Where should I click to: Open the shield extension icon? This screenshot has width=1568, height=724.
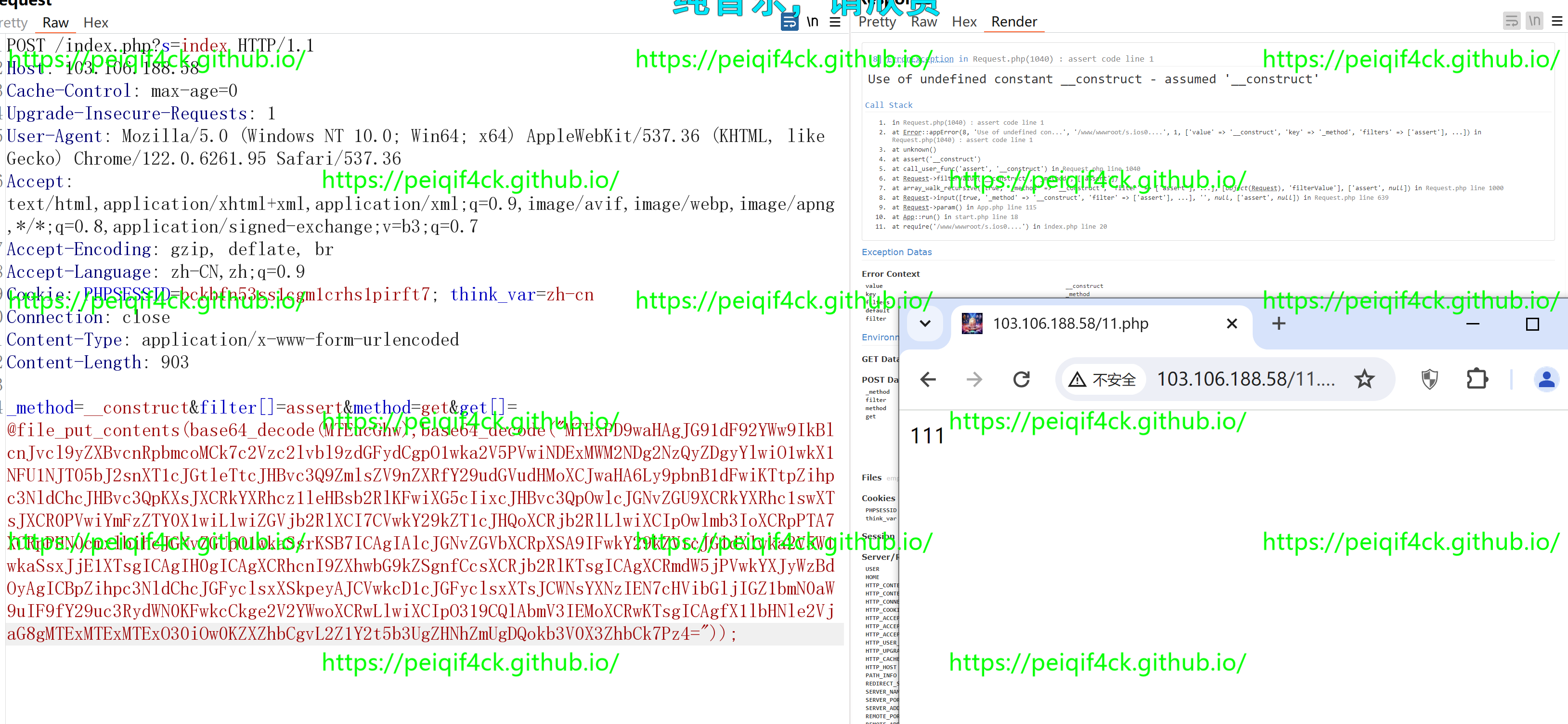(1429, 379)
